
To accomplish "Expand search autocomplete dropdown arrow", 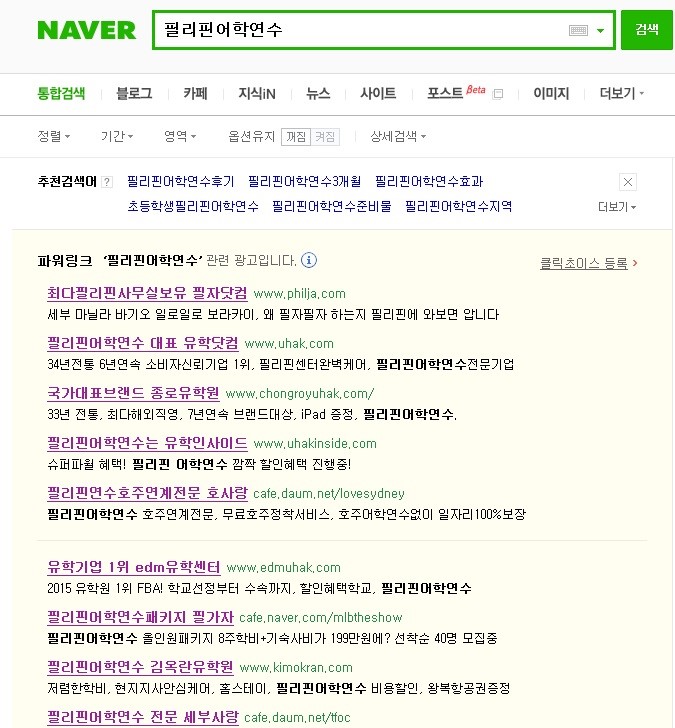I will coord(600,31).
